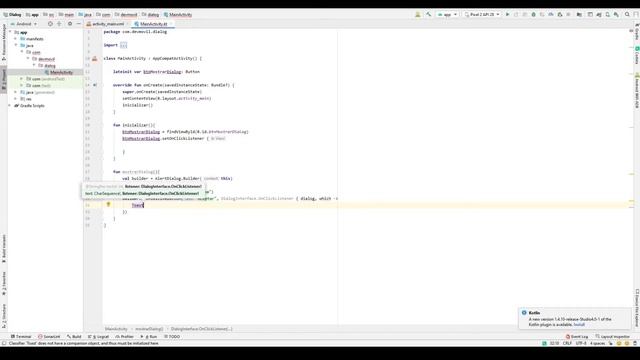This screenshot has height=360, width=640.
Task: Open the app run configuration dropdown
Action: (447, 14)
